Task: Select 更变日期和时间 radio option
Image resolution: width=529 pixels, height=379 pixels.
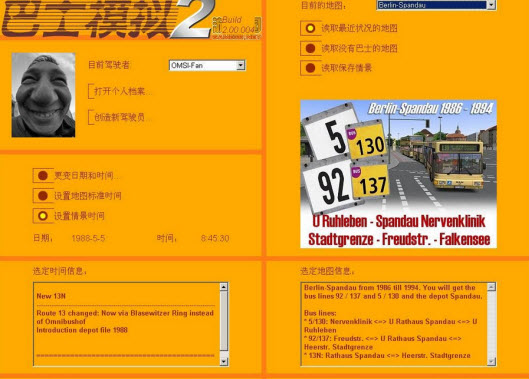Action: coord(43,175)
